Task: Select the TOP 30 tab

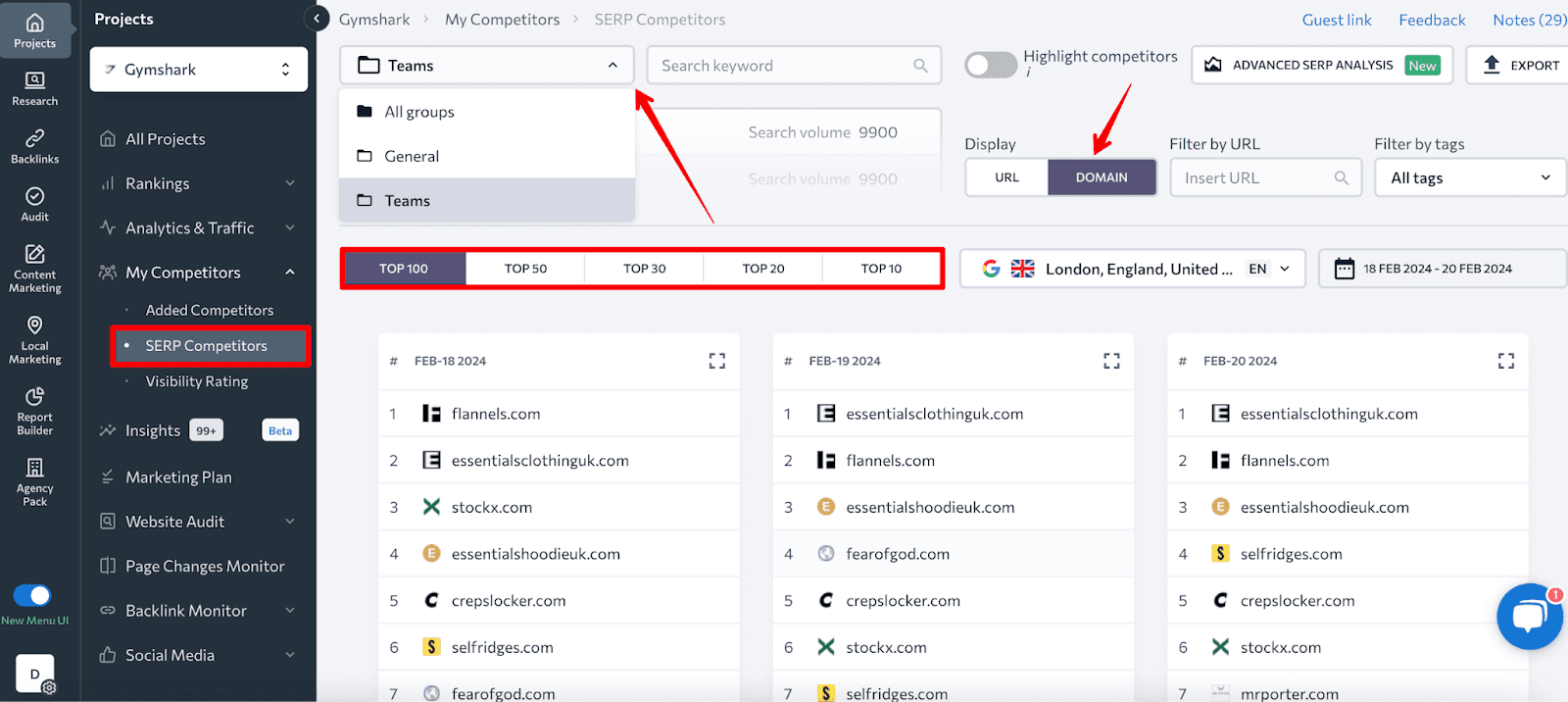Action: tap(644, 269)
